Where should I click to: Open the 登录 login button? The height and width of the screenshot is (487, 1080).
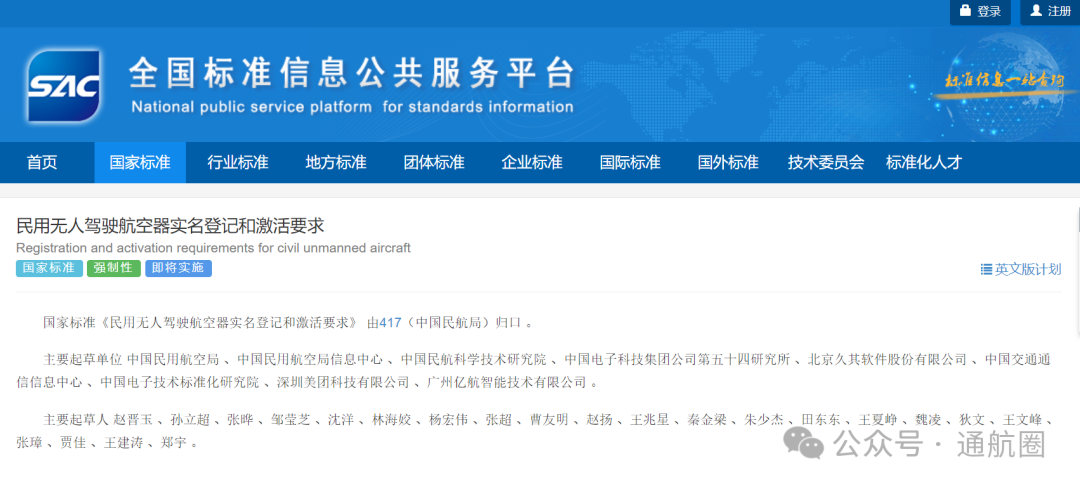pos(980,12)
